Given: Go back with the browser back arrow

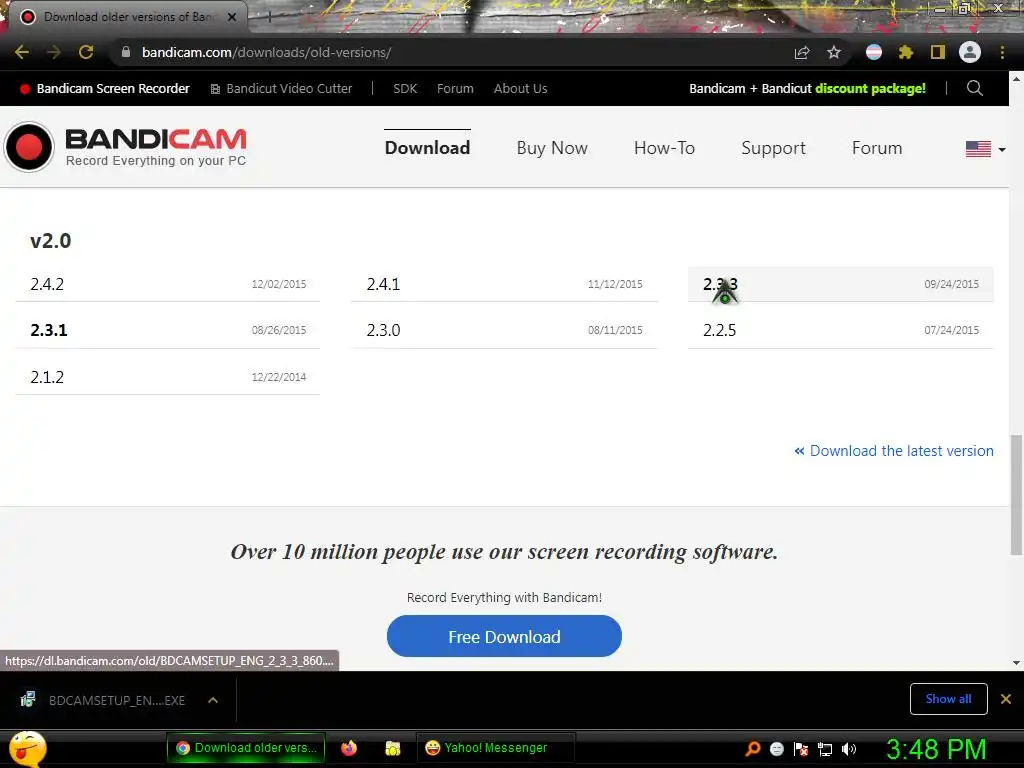Looking at the screenshot, I should click(22, 52).
